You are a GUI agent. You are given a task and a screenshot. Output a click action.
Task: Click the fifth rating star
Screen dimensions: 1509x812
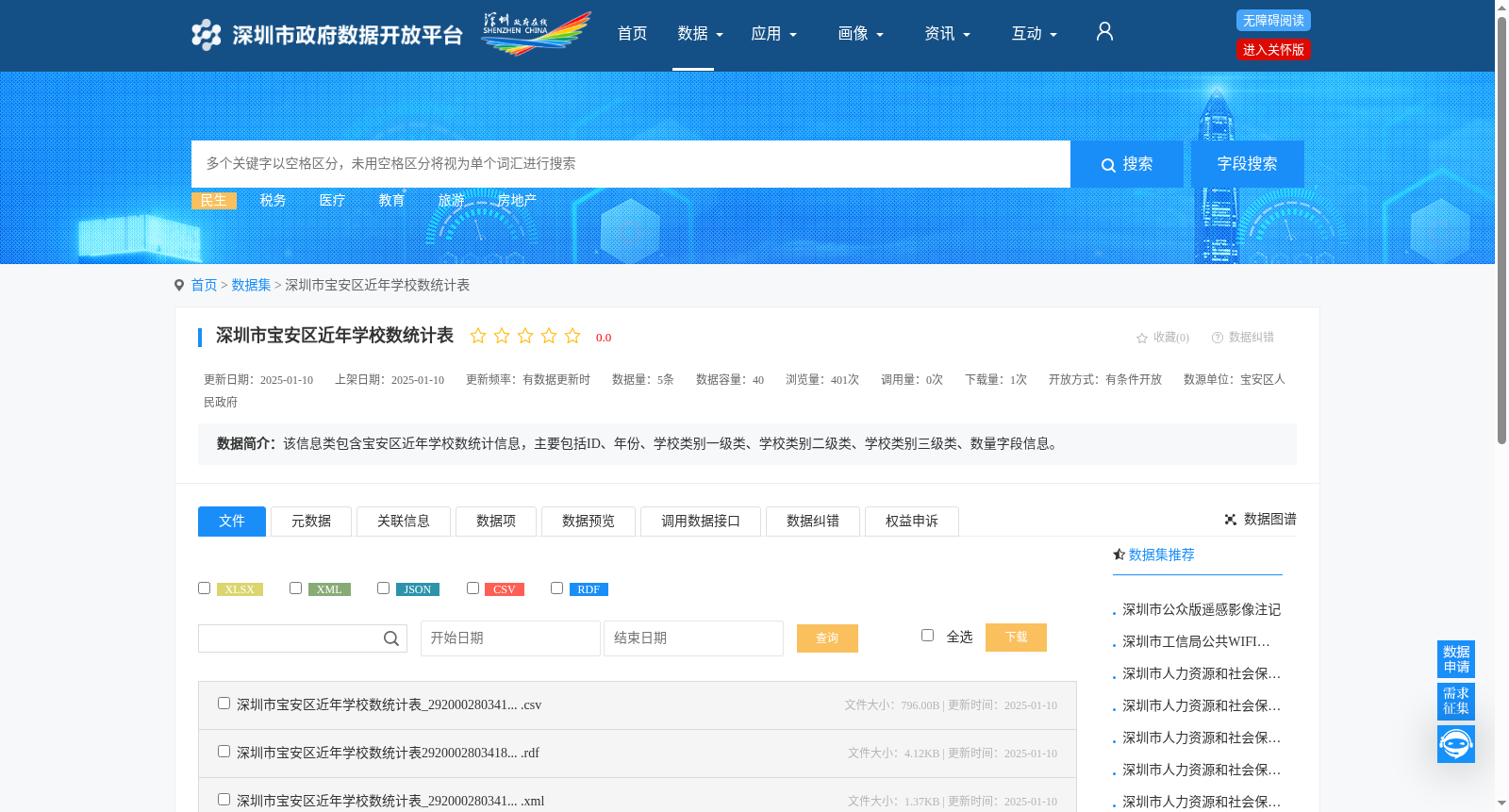coord(572,336)
